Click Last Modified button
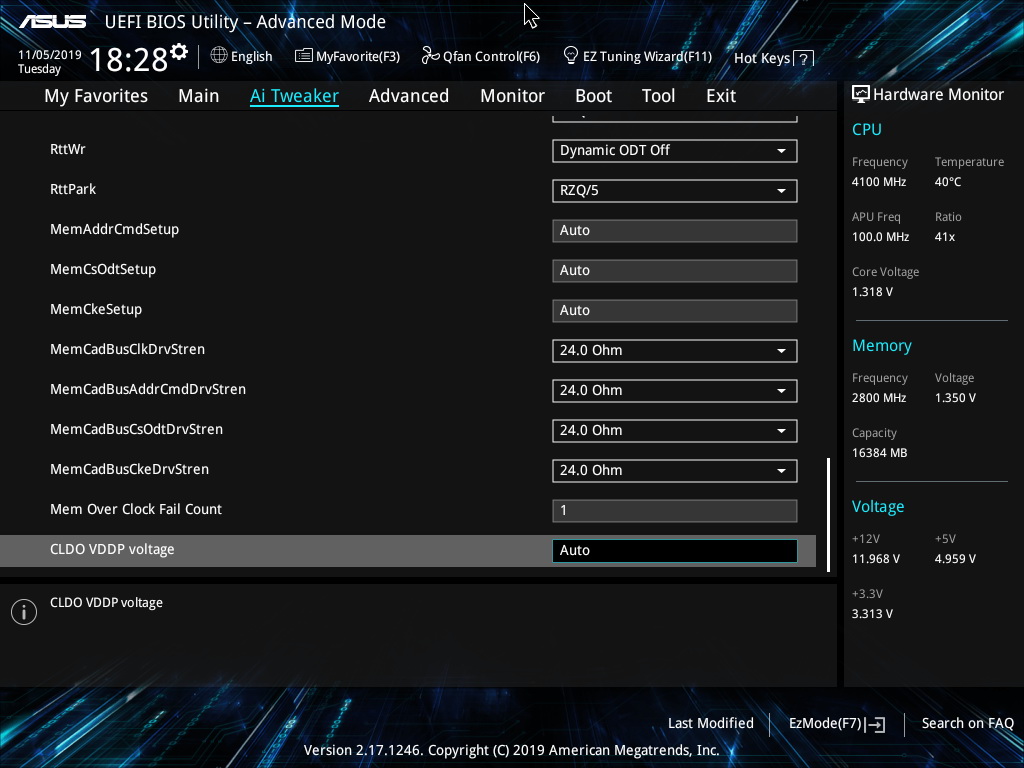The width and height of the screenshot is (1024, 768). 711,723
